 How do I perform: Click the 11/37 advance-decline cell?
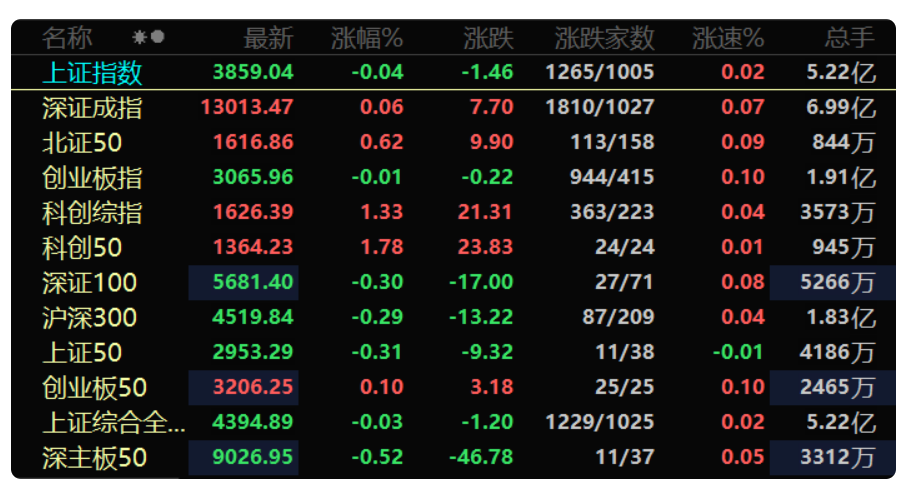[625, 458]
